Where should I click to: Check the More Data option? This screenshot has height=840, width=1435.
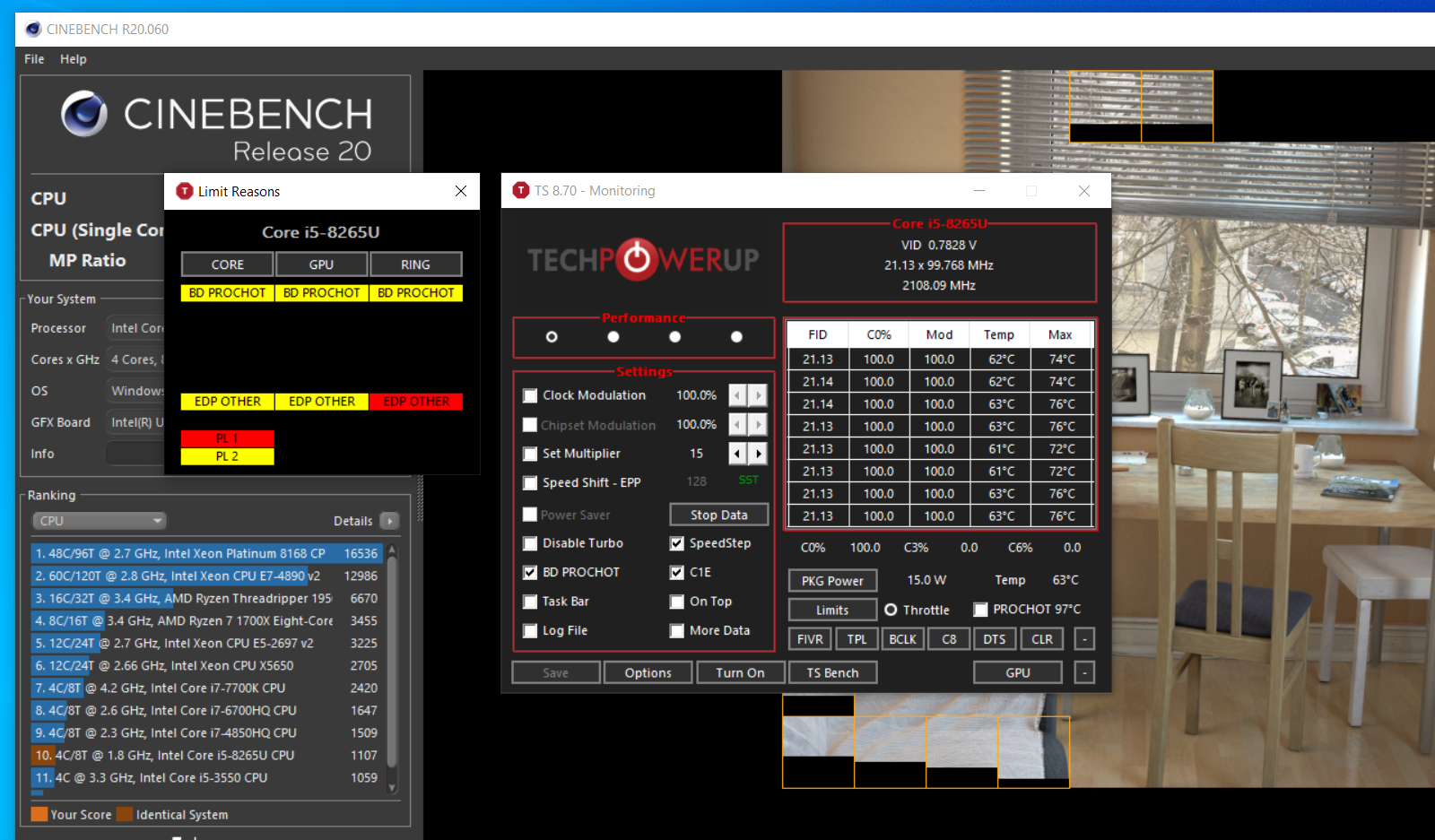677,630
